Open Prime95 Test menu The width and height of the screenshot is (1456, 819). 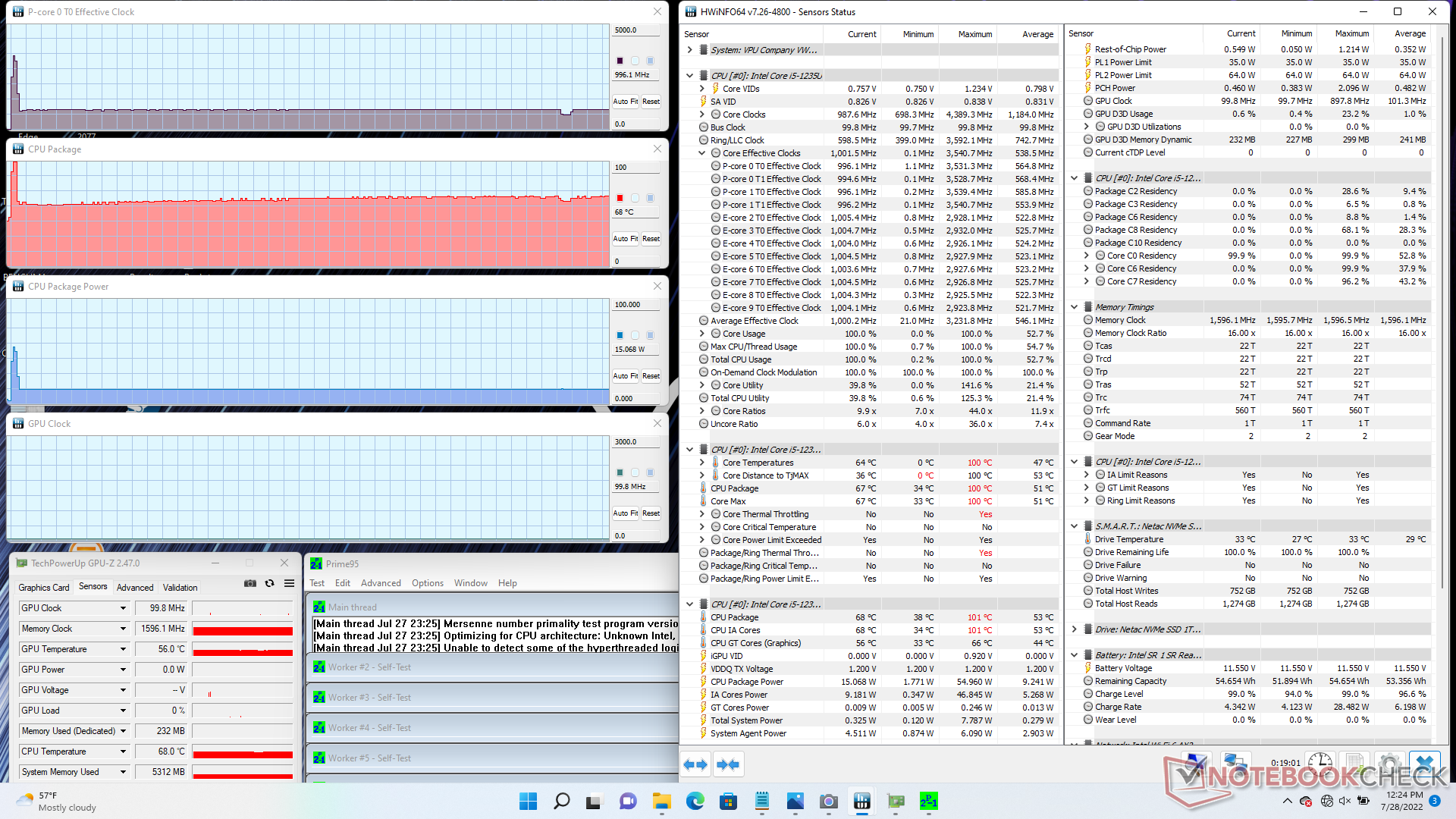317,583
